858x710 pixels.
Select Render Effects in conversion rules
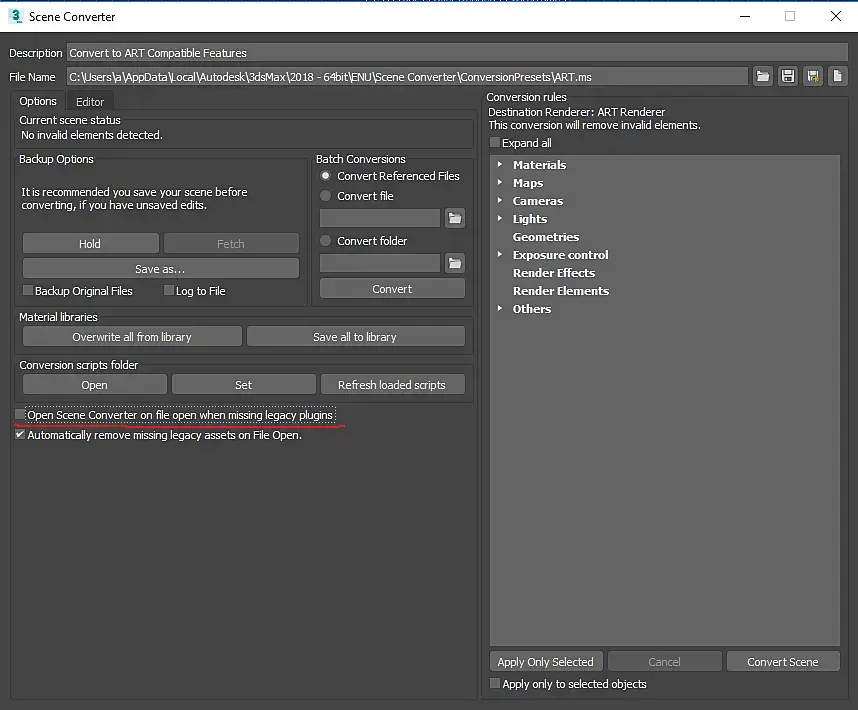pyautogui.click(x=554, y=273)
